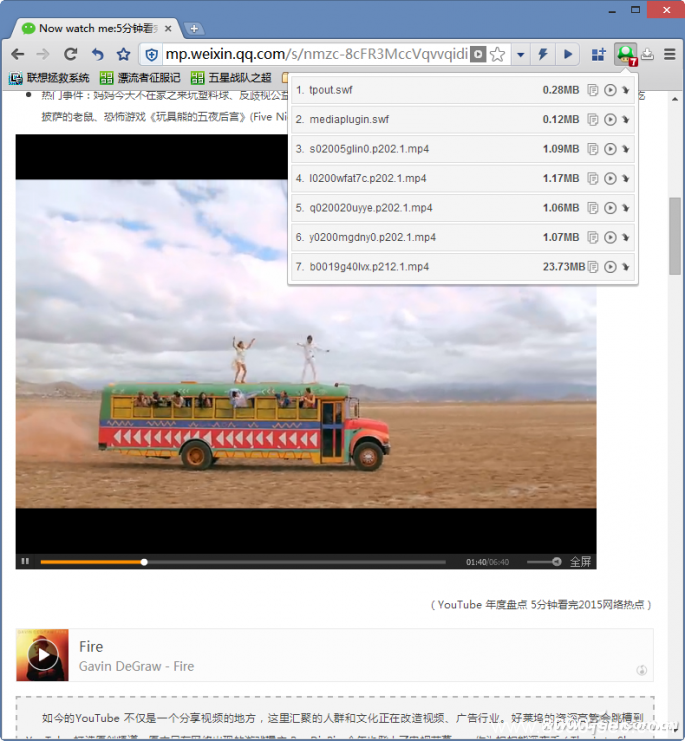Viewport: 685px width, 741px height.
Task: Go back to the previous page
Action: coord(18,54)
